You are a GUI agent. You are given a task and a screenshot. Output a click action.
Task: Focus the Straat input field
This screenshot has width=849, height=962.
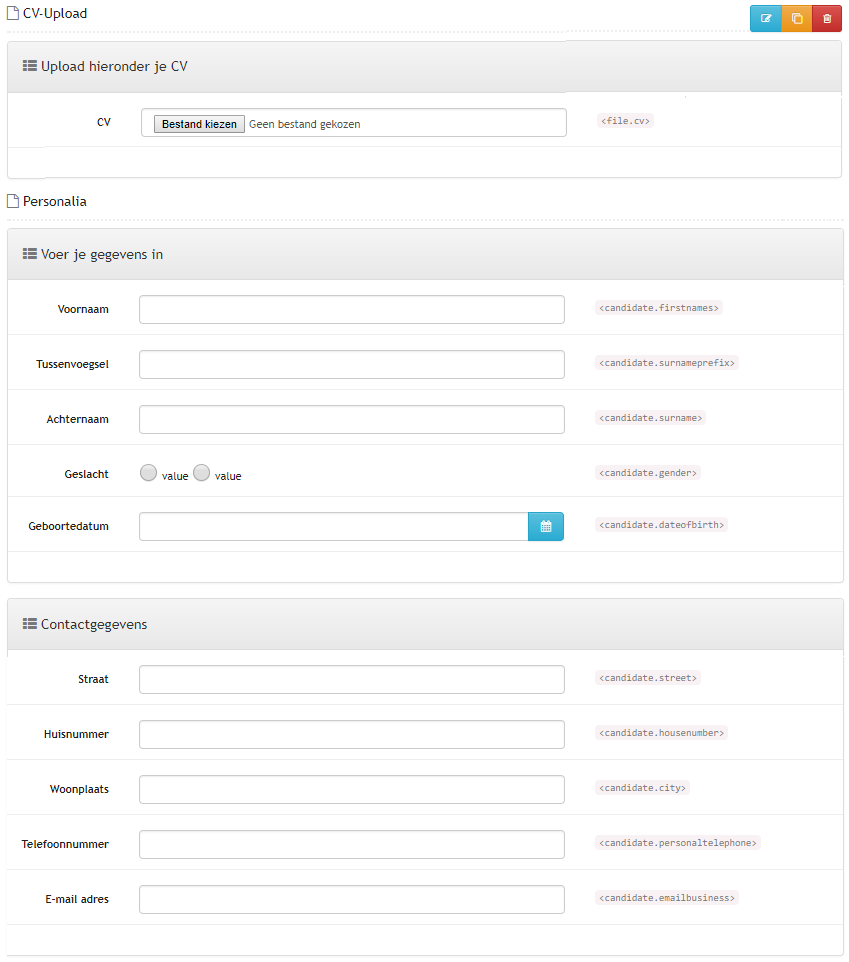point(352,680)
